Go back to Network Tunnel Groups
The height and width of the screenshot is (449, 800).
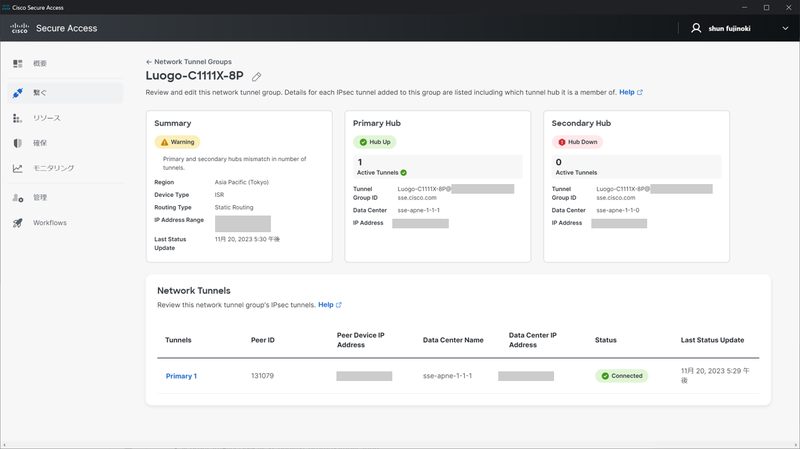pos(192,62)
